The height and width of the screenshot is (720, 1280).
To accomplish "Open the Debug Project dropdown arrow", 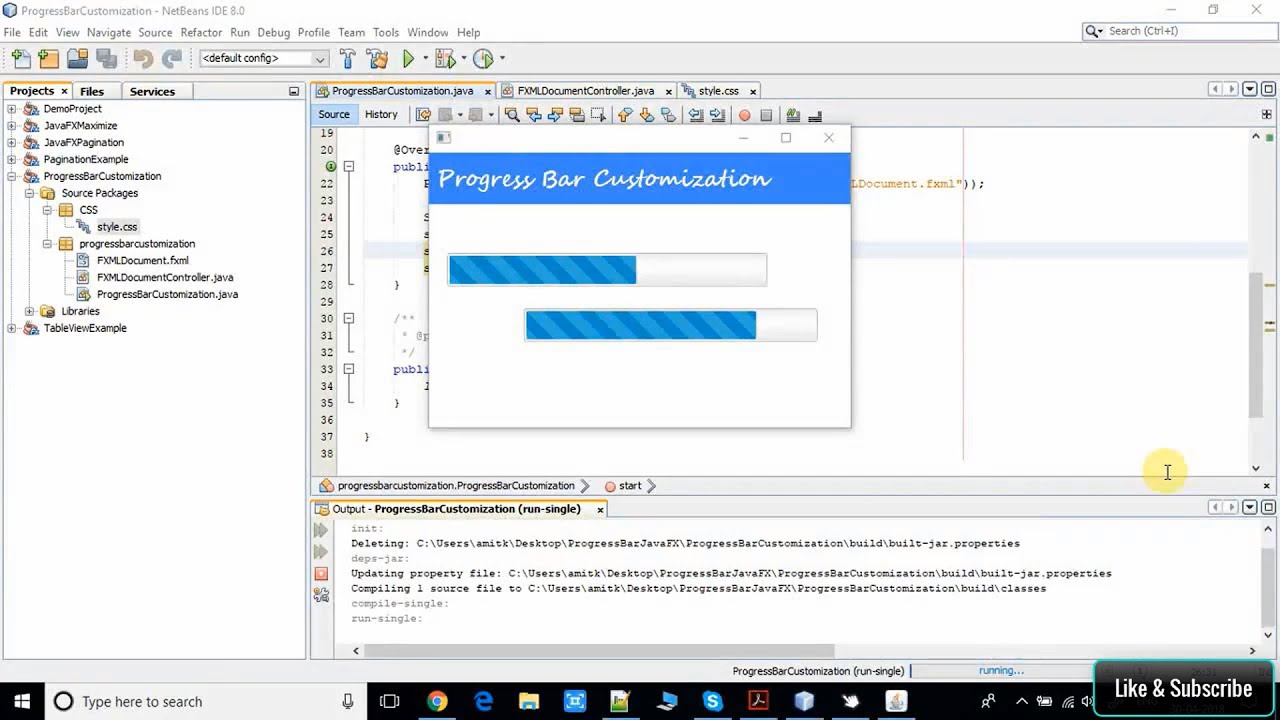I will [463, 59].
